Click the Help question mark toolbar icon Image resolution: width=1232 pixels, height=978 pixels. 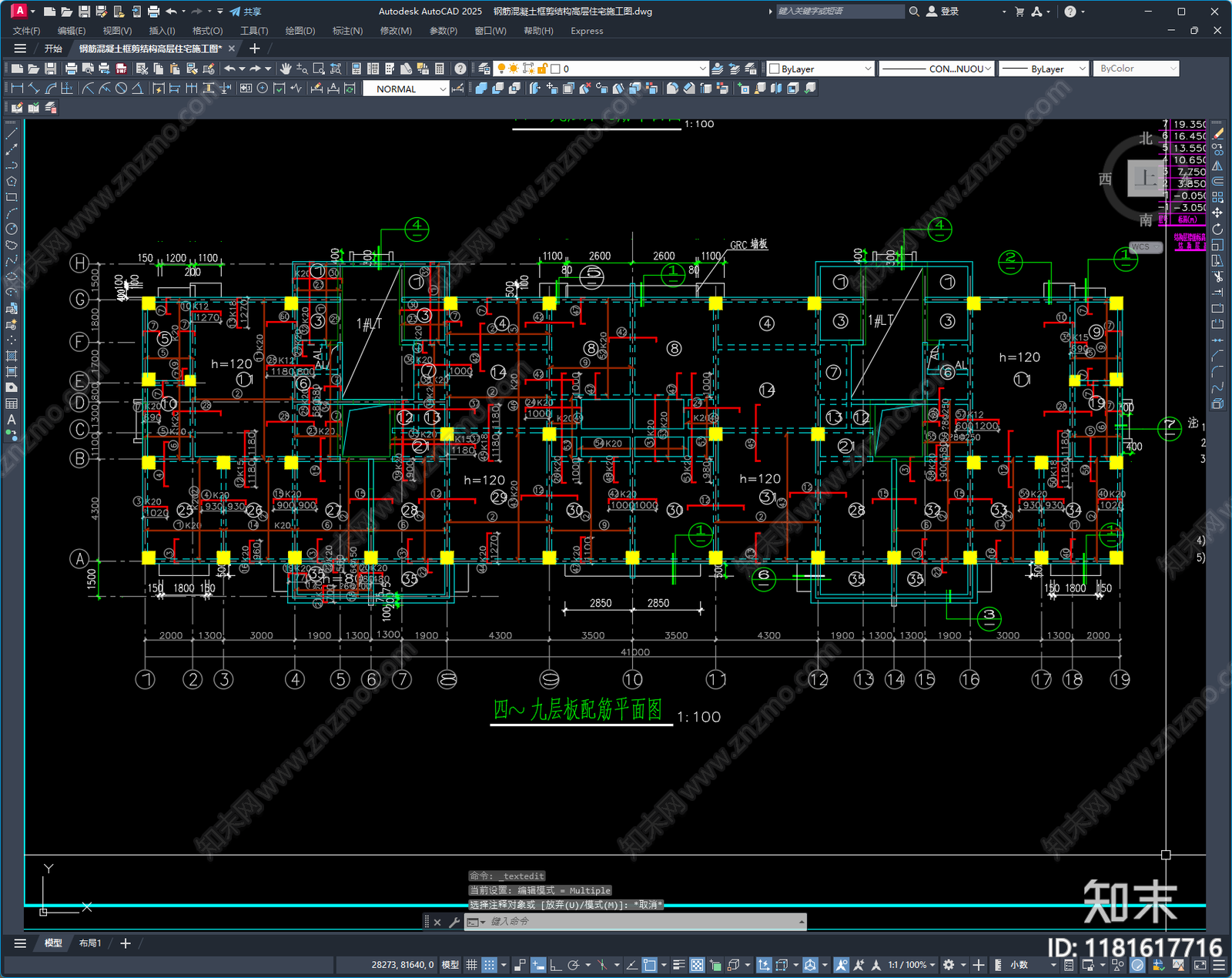pos(460,69)
